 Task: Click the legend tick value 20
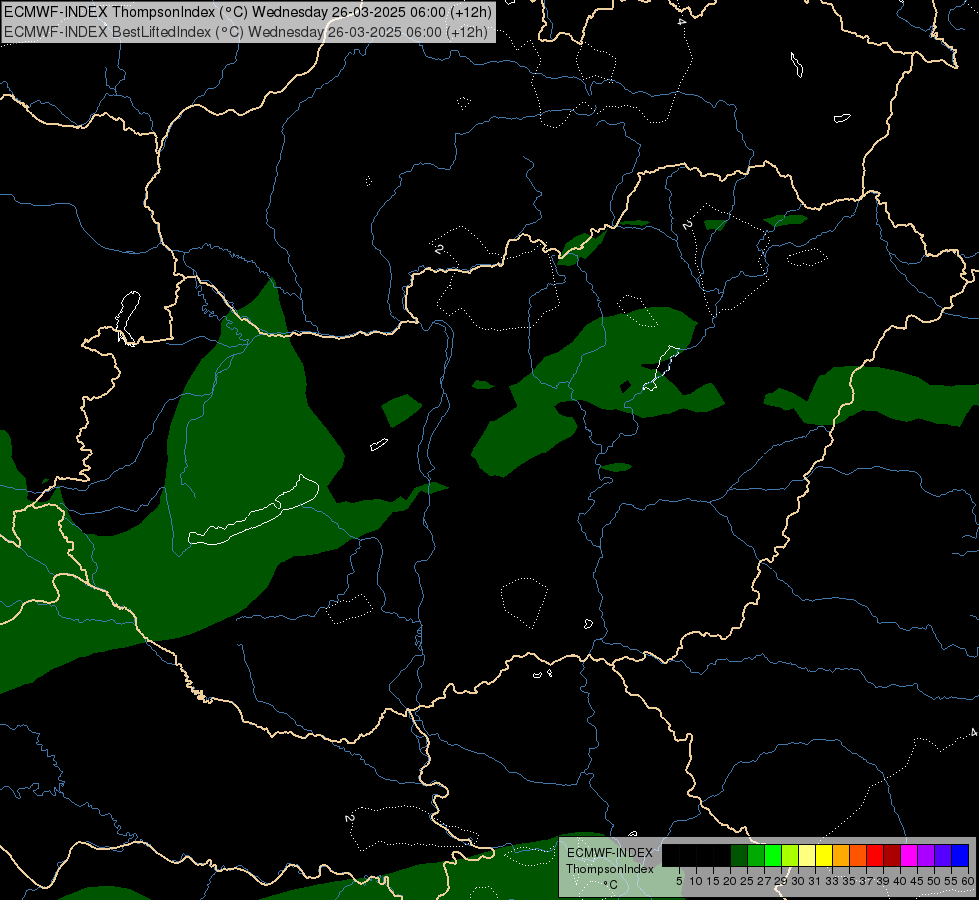pos(730,881)
